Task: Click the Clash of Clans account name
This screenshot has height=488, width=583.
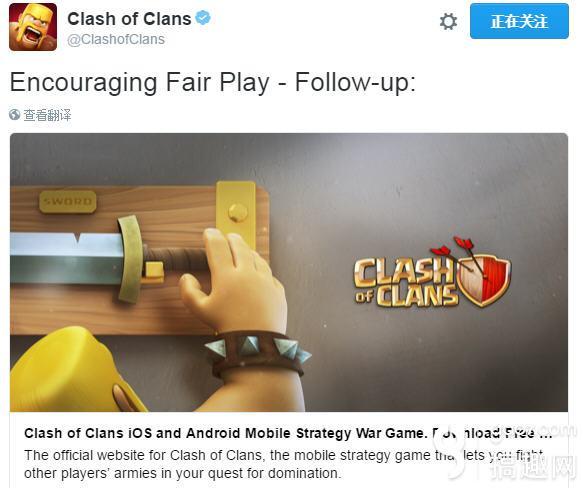Action: (129, 19)
